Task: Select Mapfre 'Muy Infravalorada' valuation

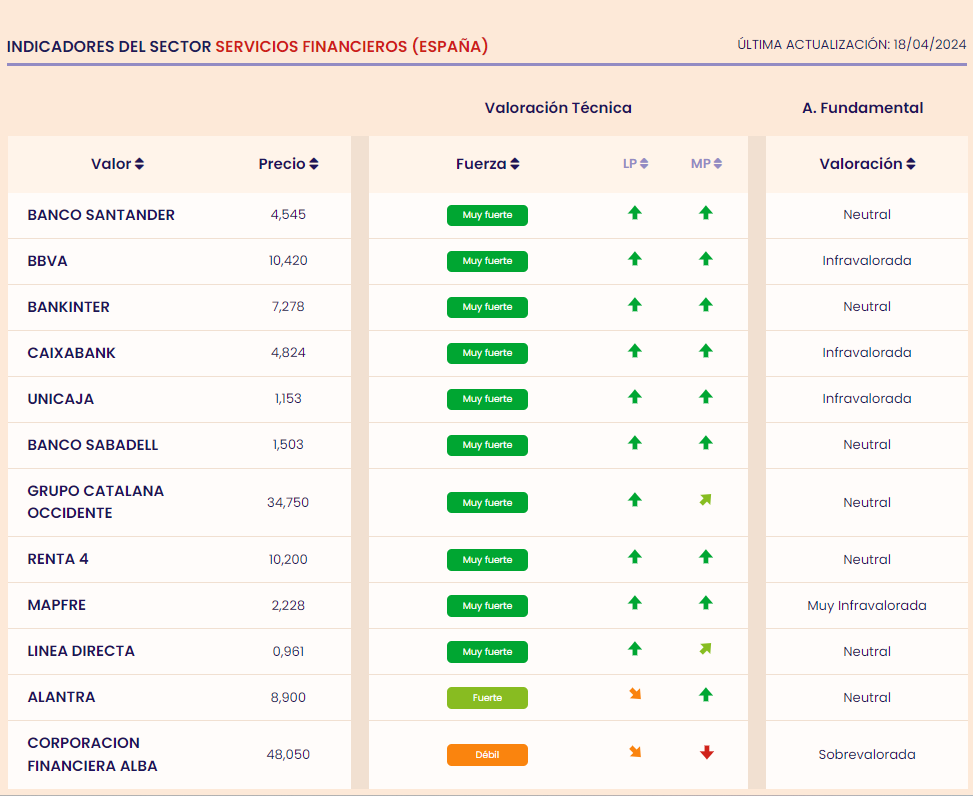Action: (x=866, y=606)
